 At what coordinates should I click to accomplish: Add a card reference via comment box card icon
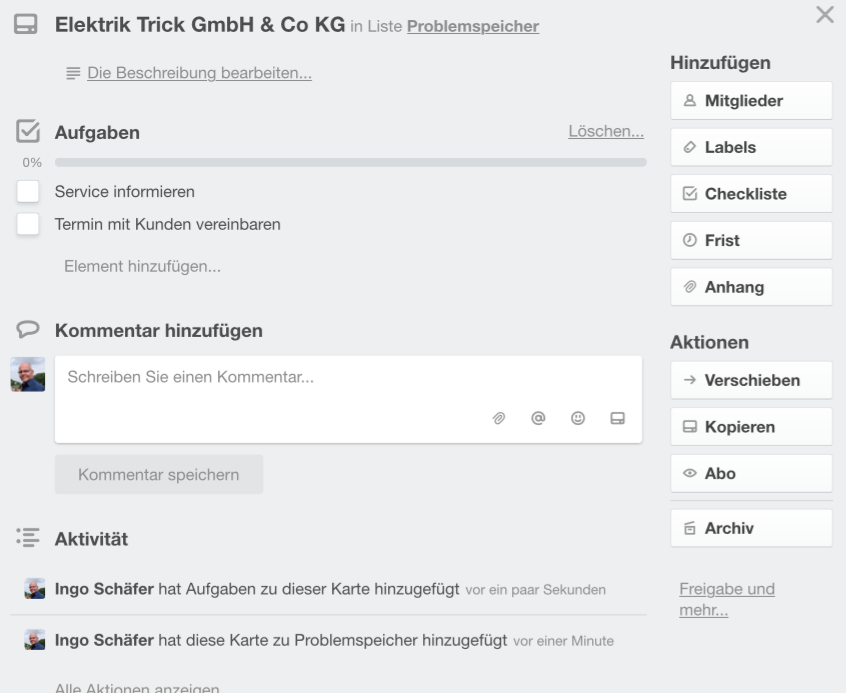[618, 418]
